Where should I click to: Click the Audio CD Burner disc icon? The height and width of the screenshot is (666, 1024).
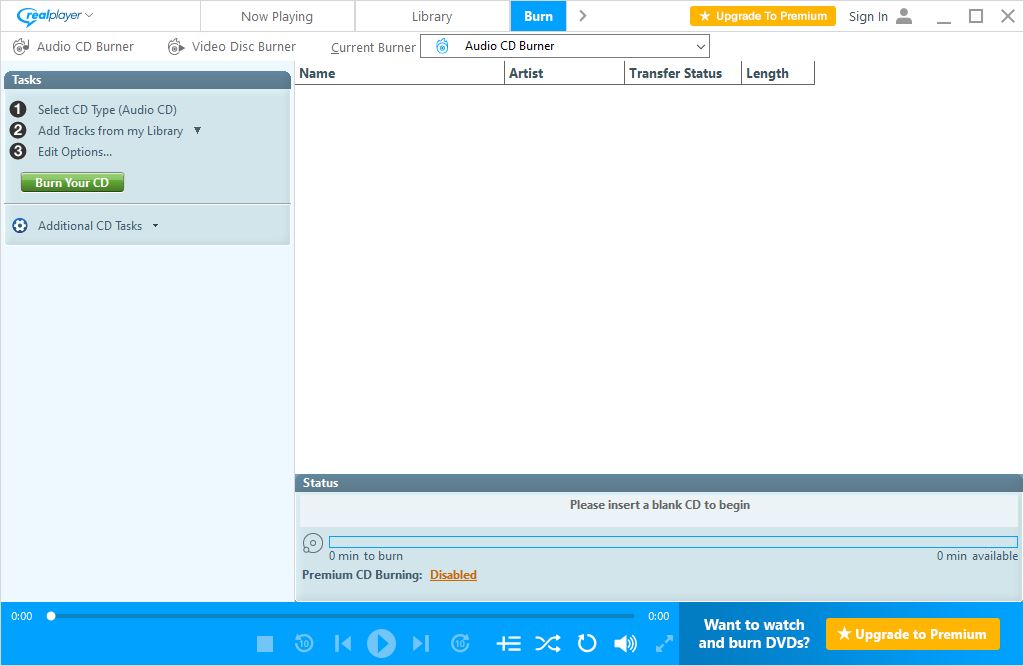point(21,46)
